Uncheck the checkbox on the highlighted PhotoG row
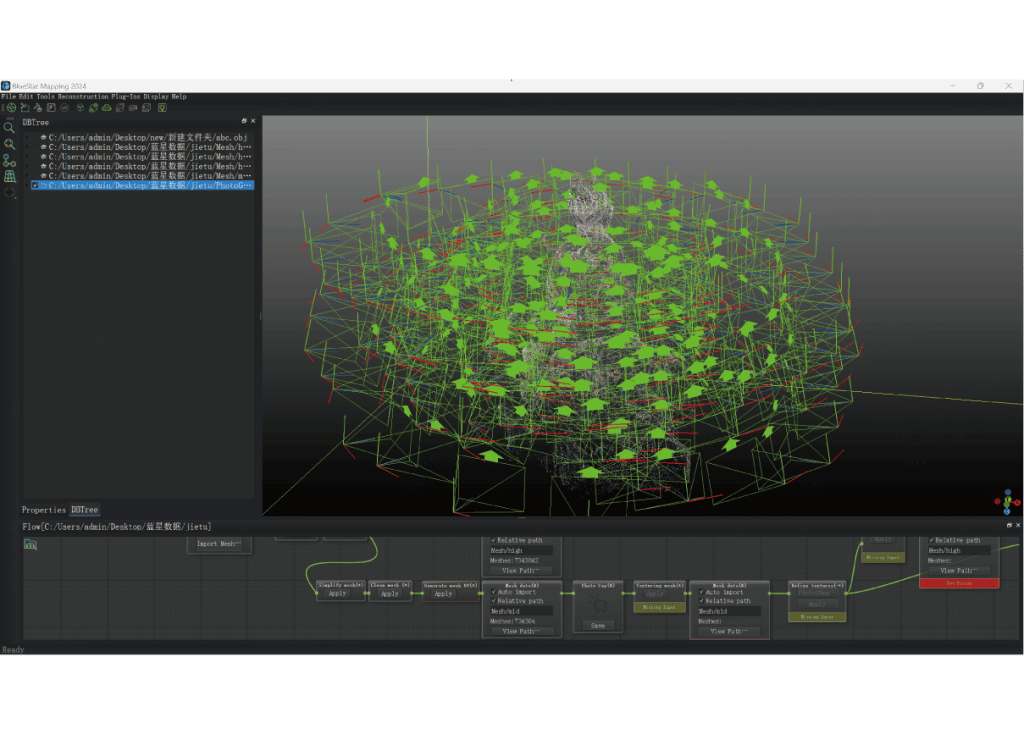 (x=35, y=185)
